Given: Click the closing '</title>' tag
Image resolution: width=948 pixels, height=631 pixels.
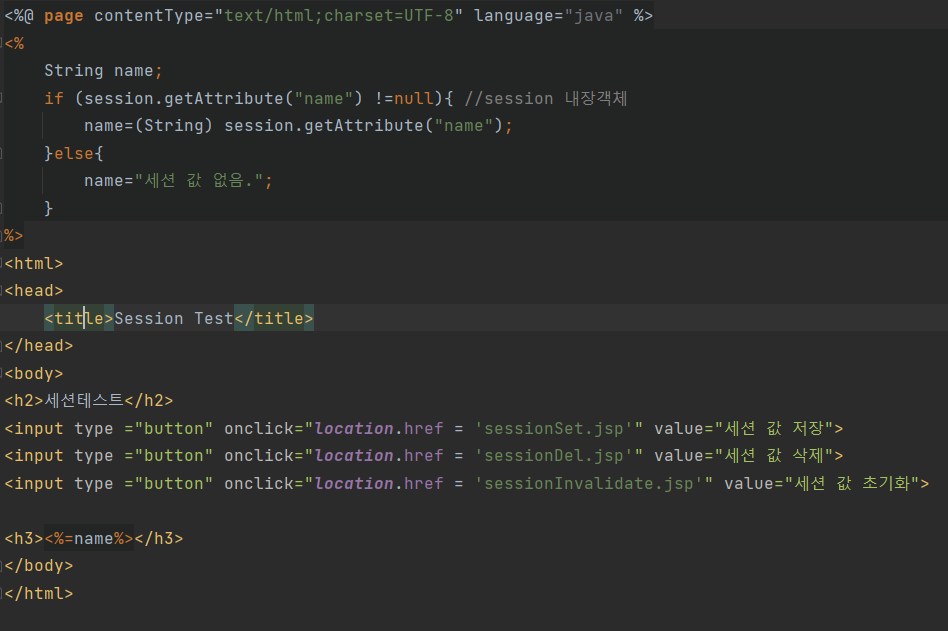Looking at the screenshot, I should tap(274, 319).
